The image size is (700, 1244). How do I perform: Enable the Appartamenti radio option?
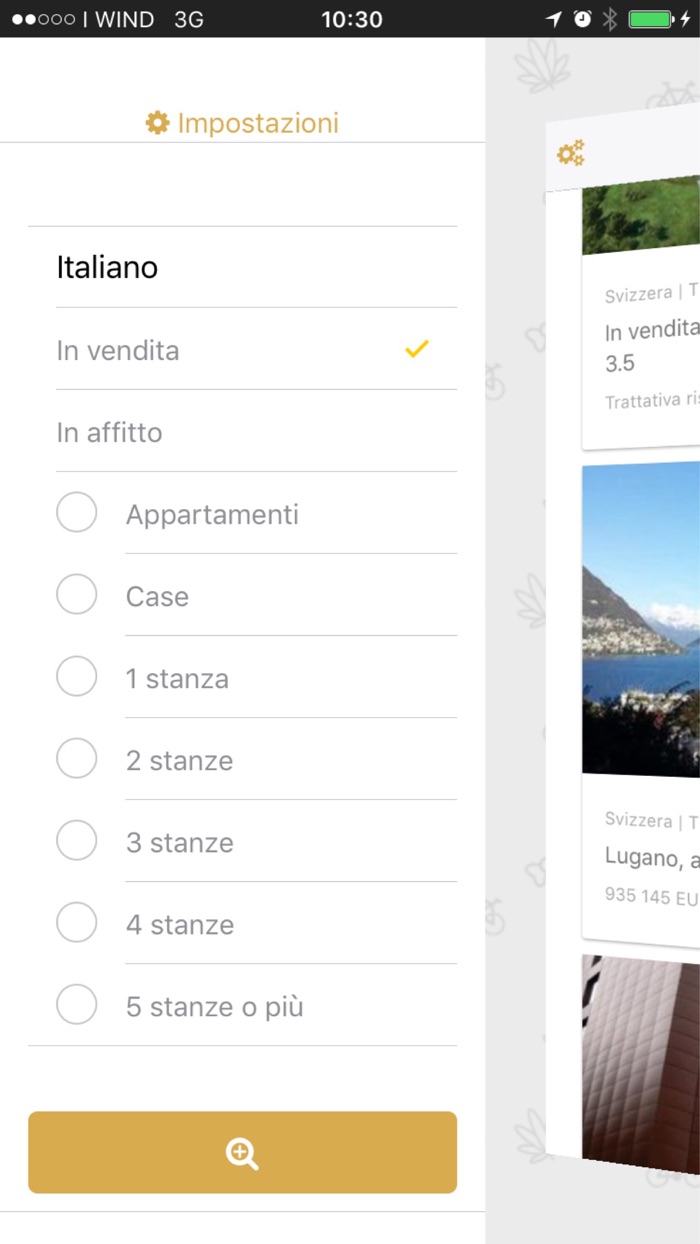[77, 513]
